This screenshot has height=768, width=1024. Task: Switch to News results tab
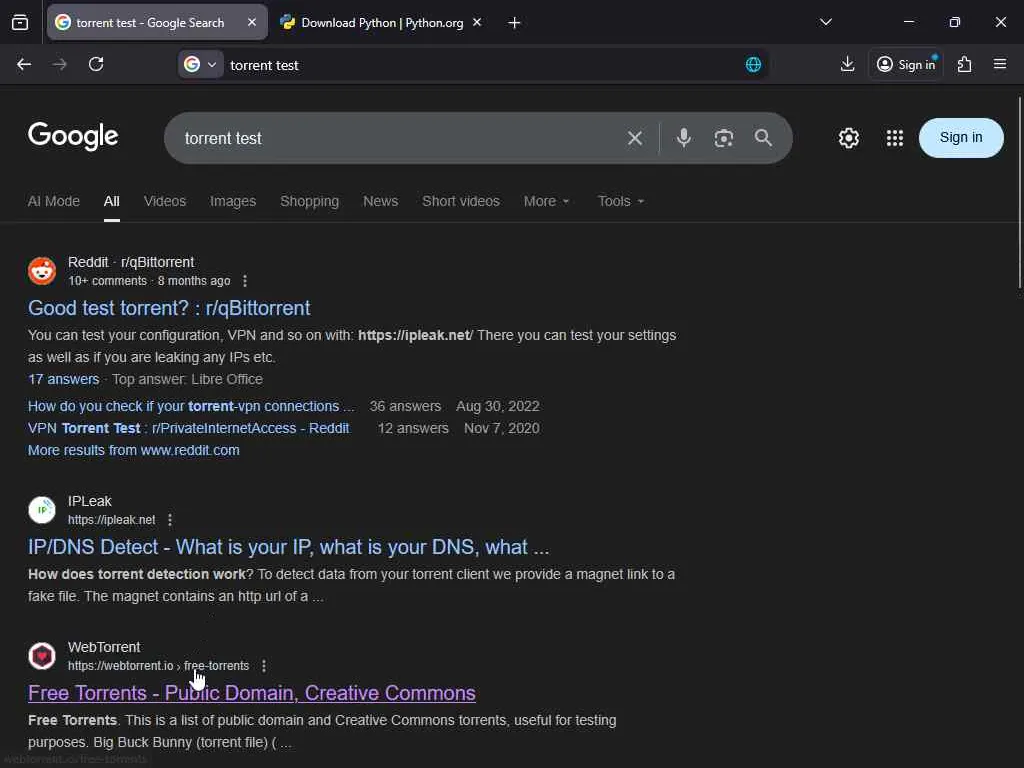pos(380,201)
